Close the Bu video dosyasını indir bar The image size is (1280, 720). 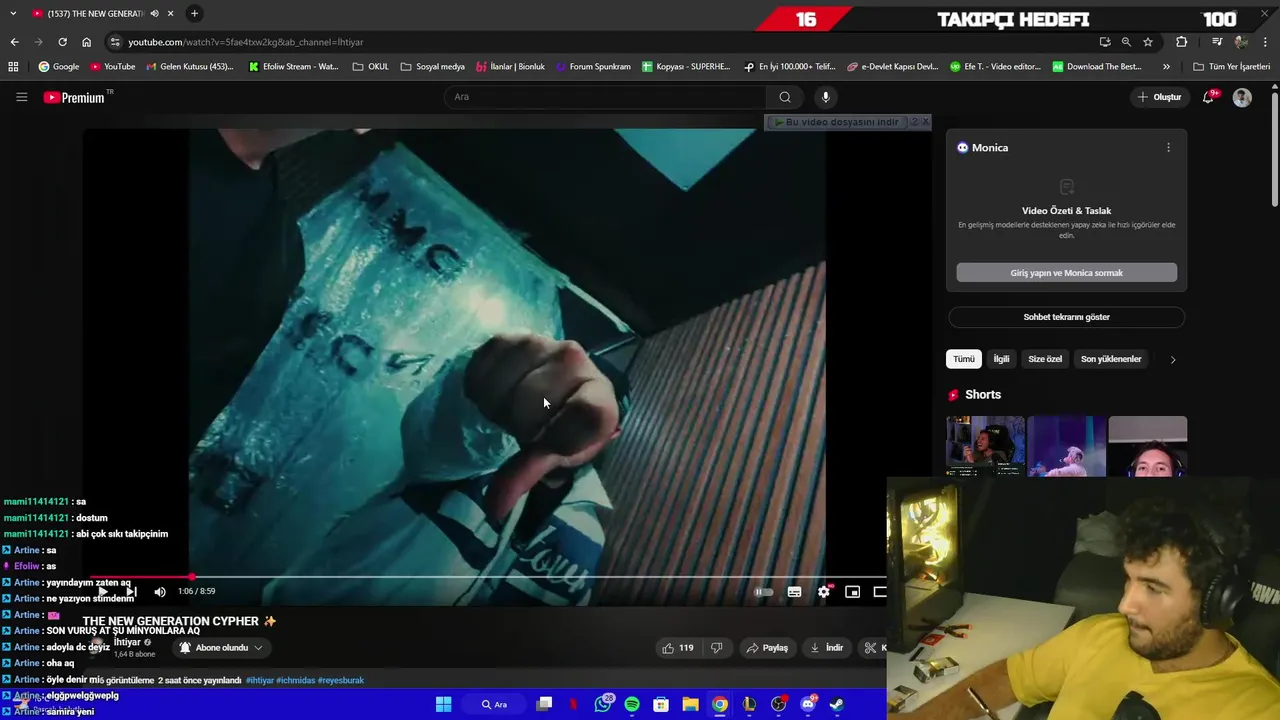(x=925, y=122)
